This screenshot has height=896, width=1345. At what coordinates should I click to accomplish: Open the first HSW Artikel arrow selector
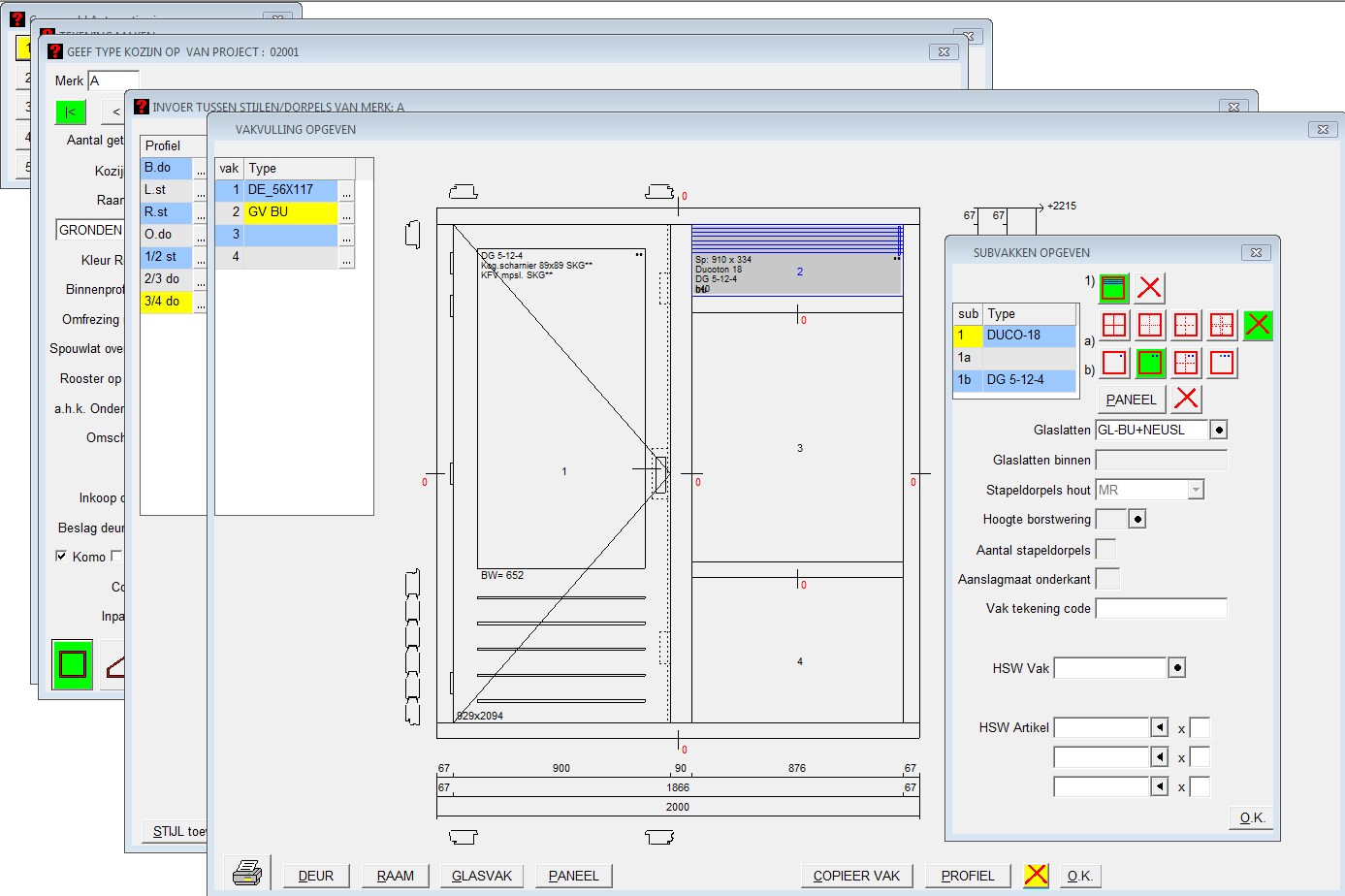coord(1159,727)
